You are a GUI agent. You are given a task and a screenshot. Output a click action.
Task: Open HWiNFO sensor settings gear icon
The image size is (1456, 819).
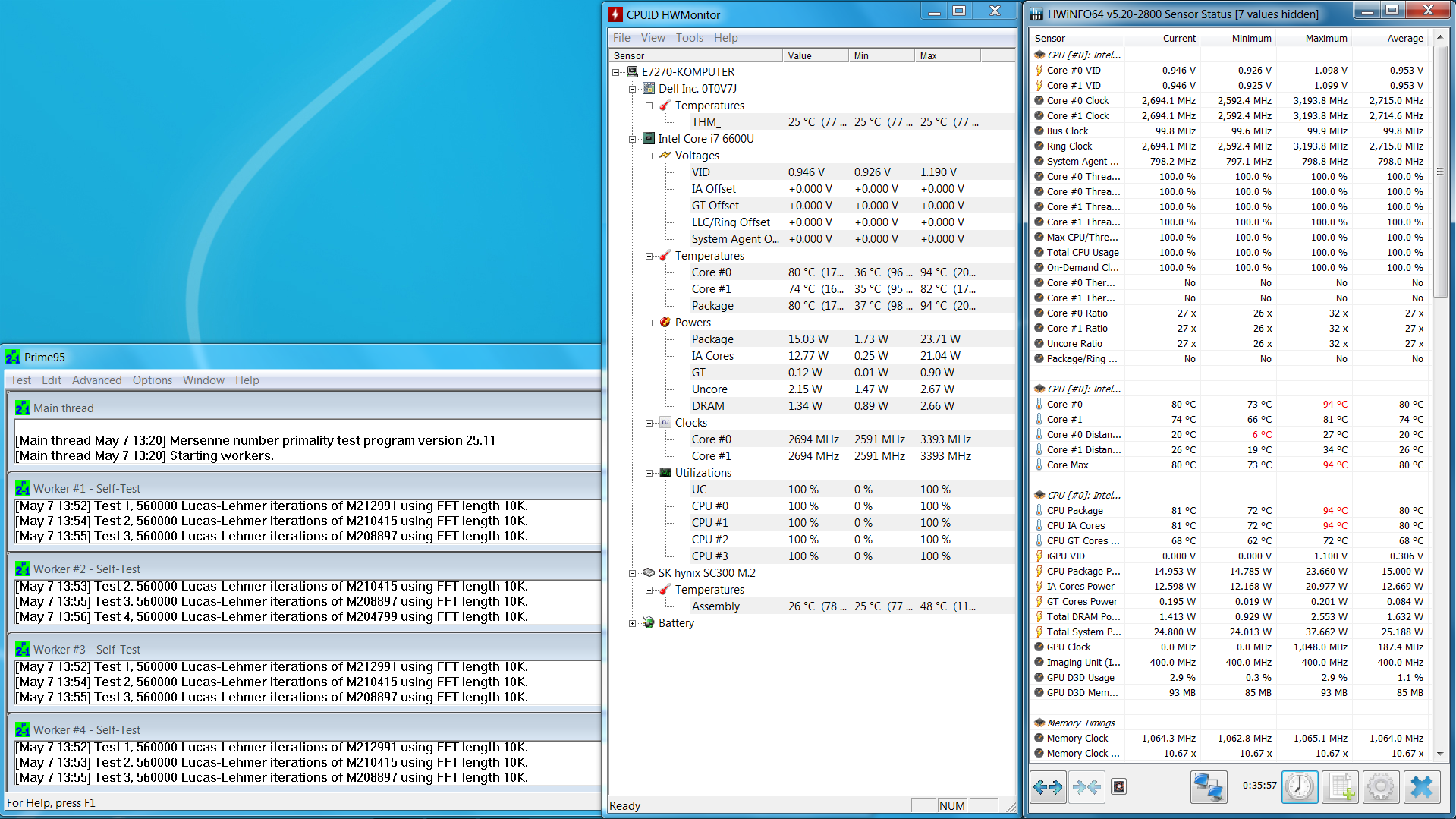[1380, 787]
